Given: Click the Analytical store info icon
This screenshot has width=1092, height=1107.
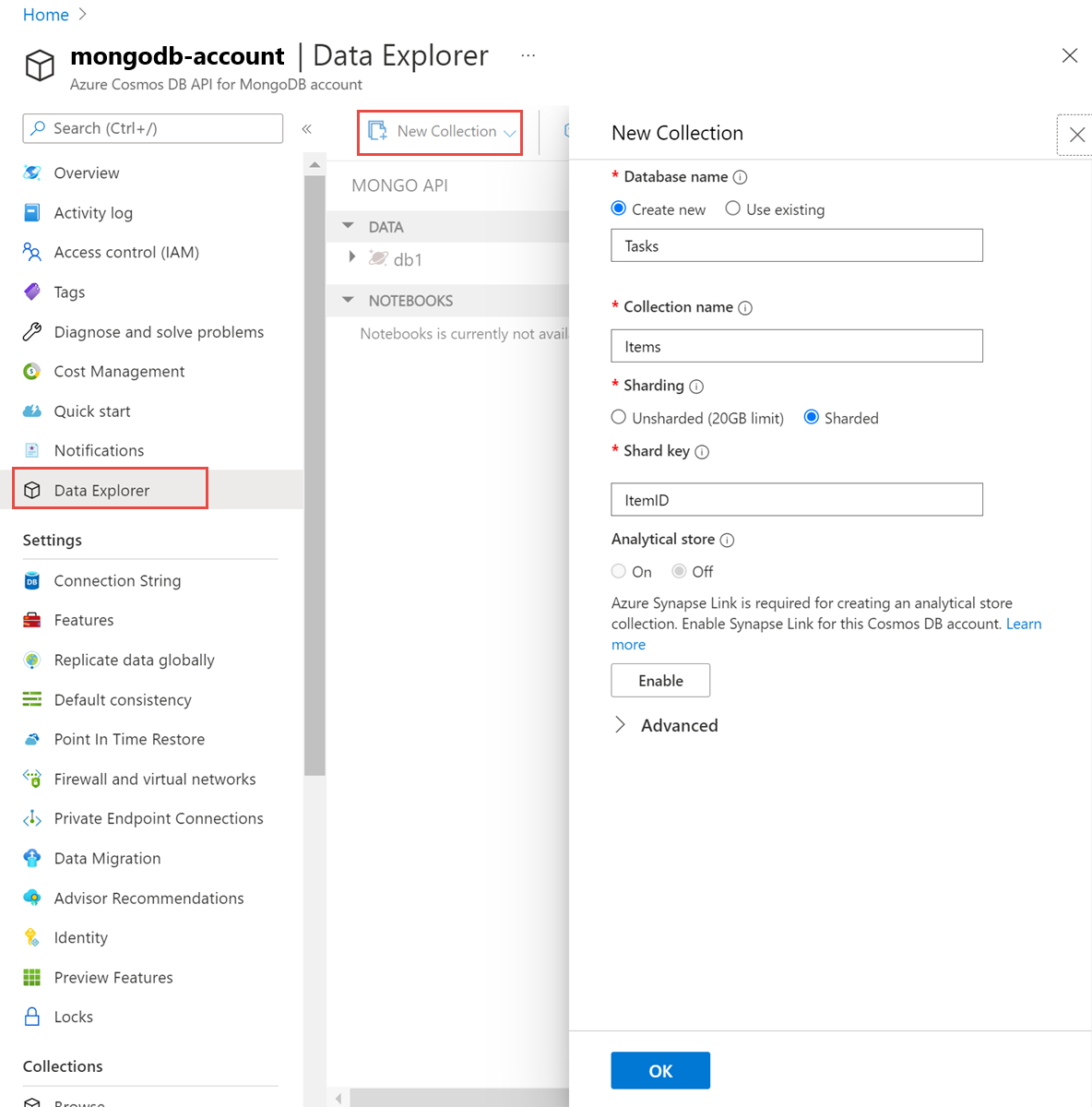Looking at the screenshot, I should tap(727, 541).
